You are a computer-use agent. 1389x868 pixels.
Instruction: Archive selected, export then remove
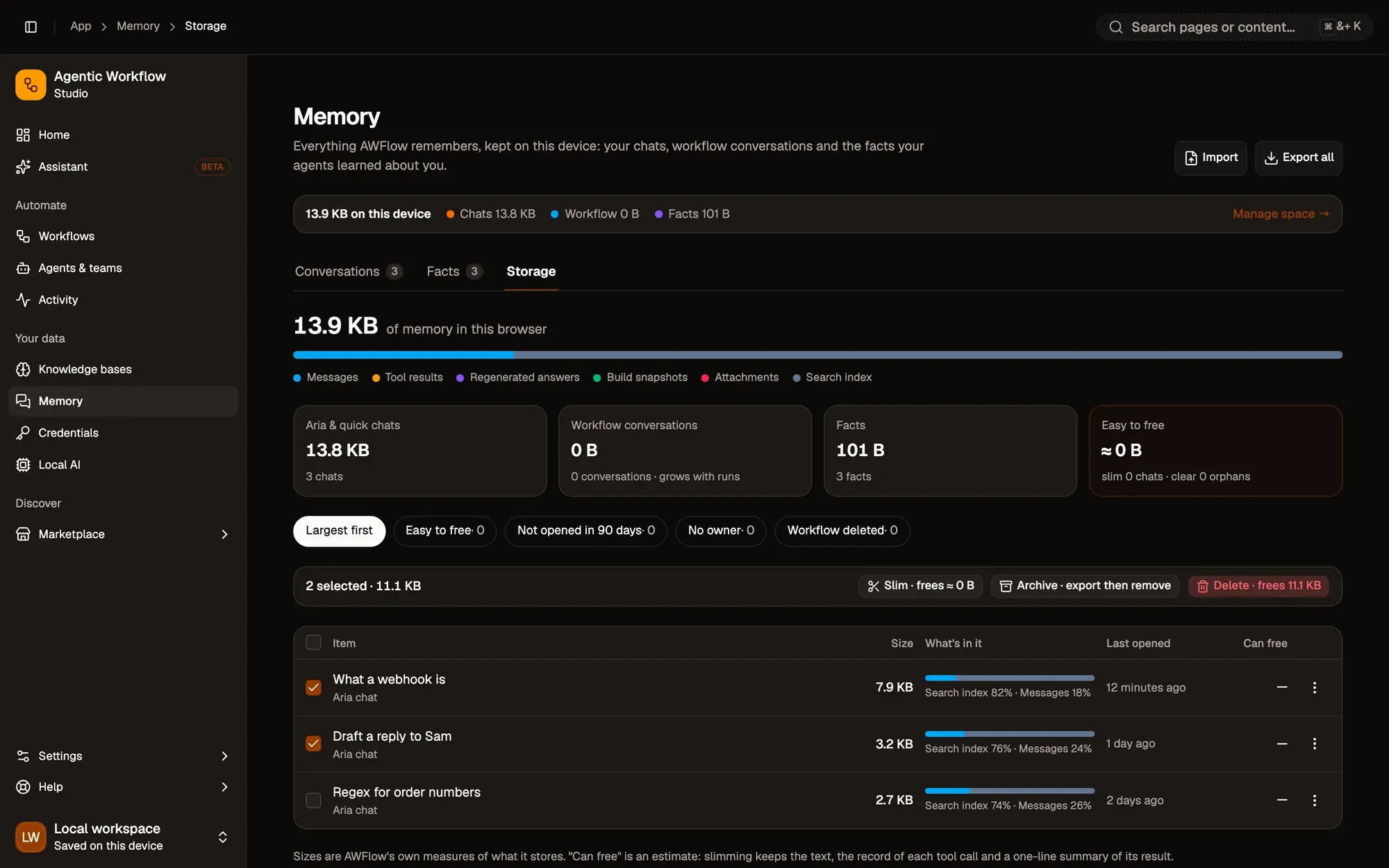(1085, 586)
